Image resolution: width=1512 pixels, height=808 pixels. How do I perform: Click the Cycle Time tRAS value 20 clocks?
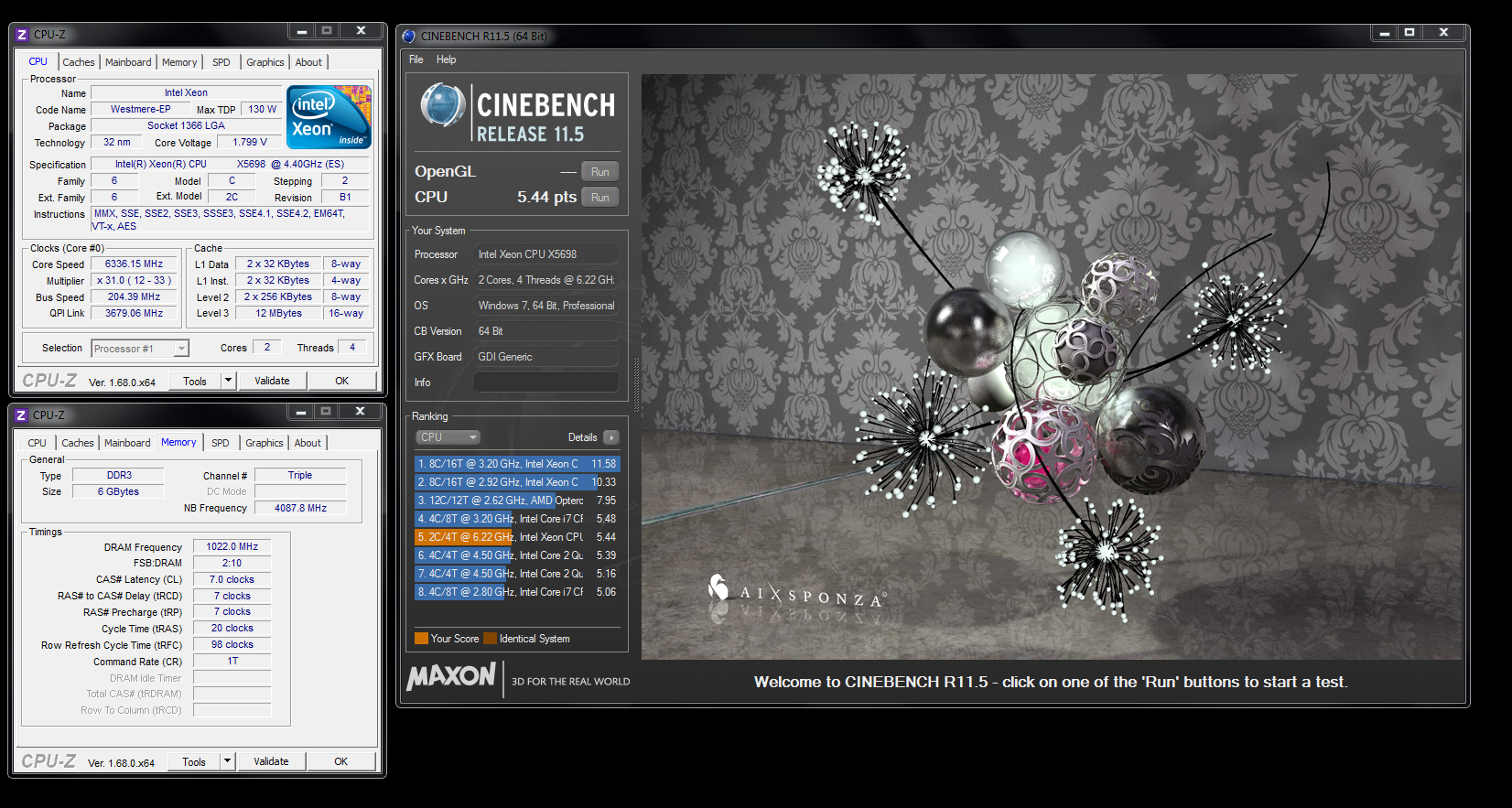[232, 628]
